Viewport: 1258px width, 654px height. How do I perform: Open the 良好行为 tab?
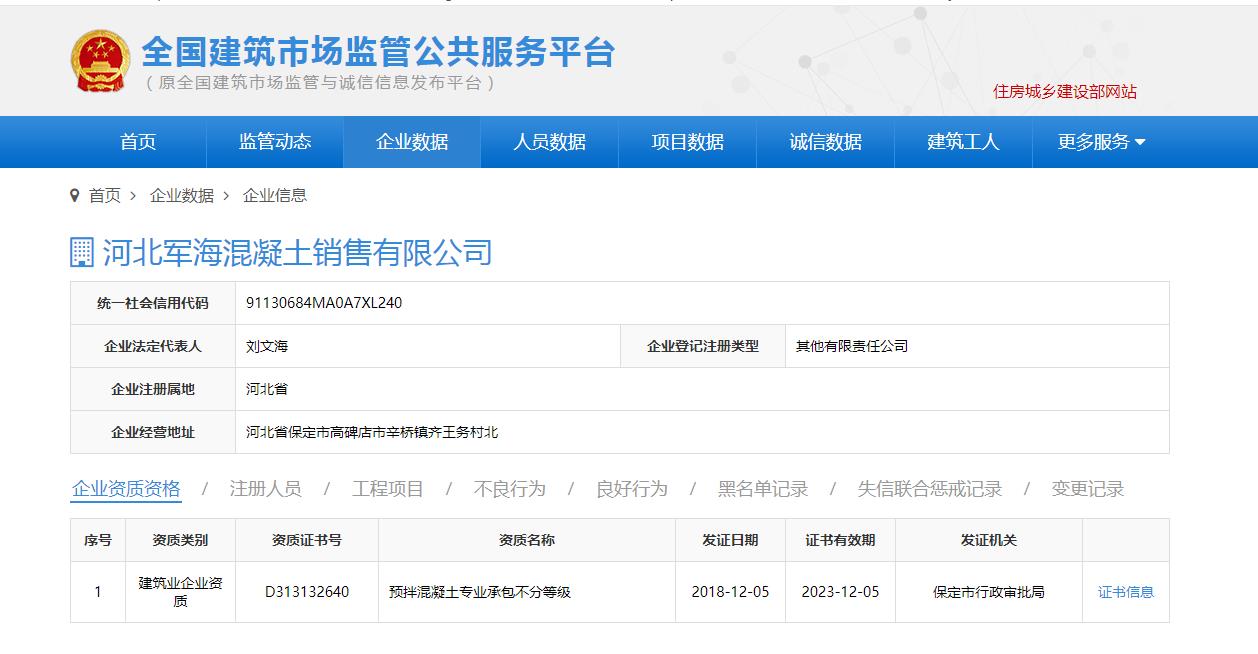coord(632,489)
